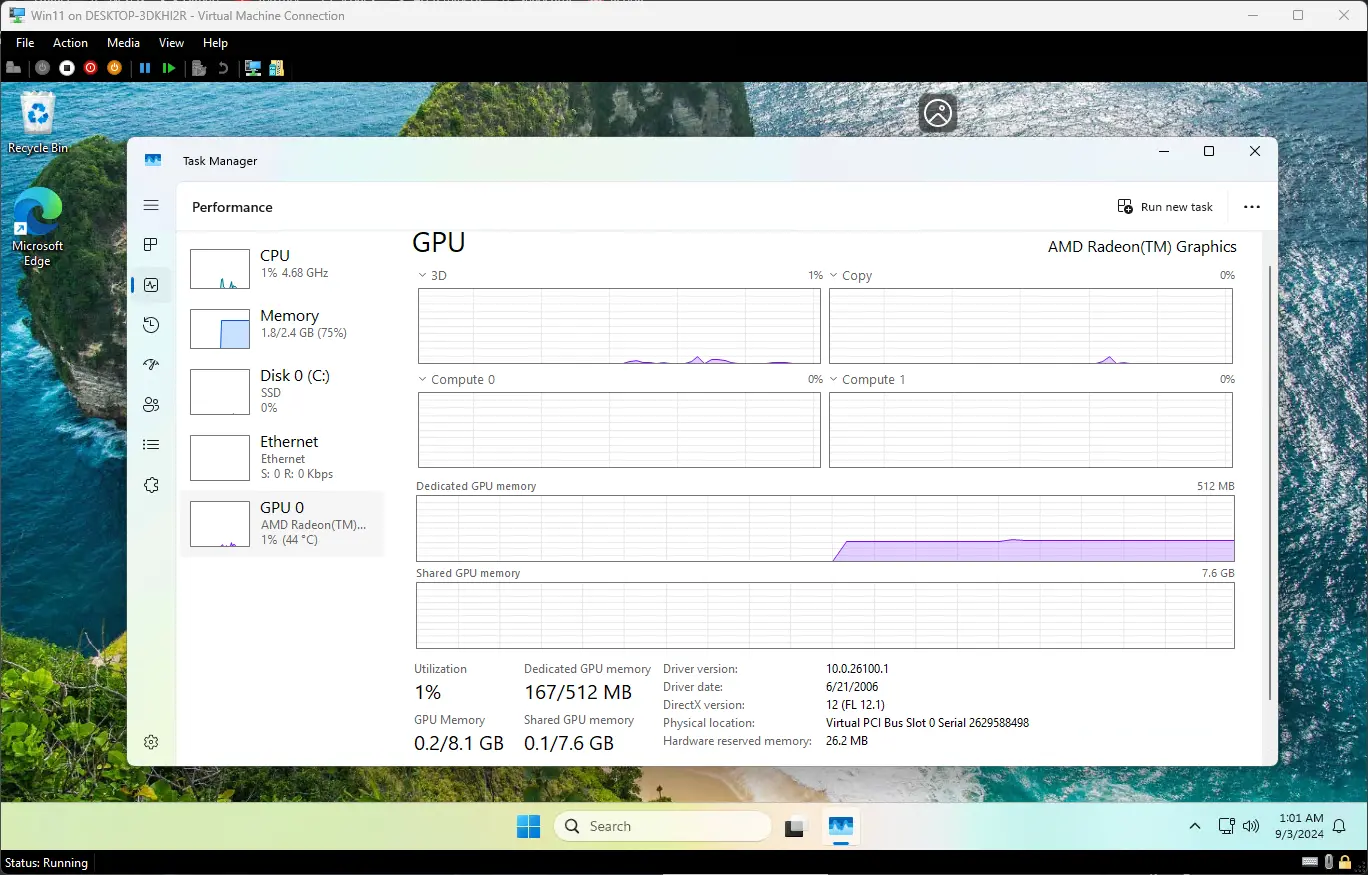Click the Recycle Bin desktop icon
This screenshot has height=875, width=1368.
[x=38, y=124]
